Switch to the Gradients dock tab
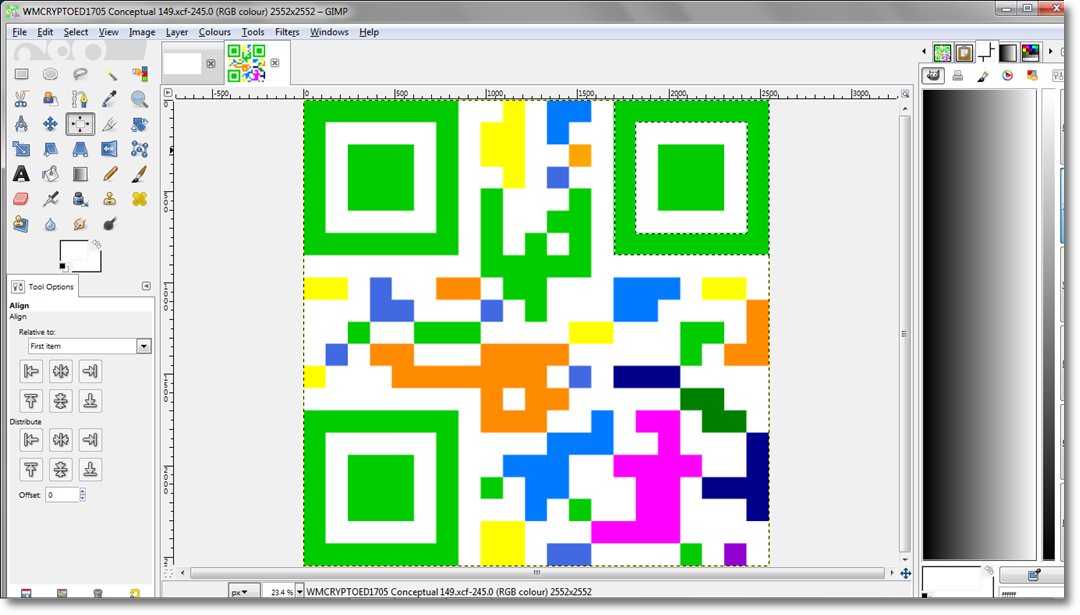 tap(1008, 52)
